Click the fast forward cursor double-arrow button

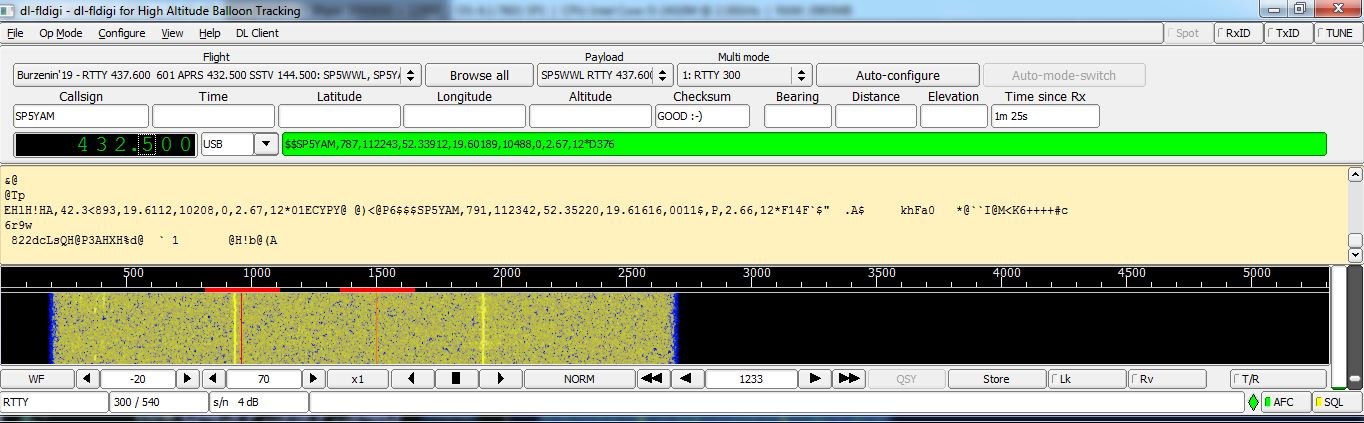849,379
